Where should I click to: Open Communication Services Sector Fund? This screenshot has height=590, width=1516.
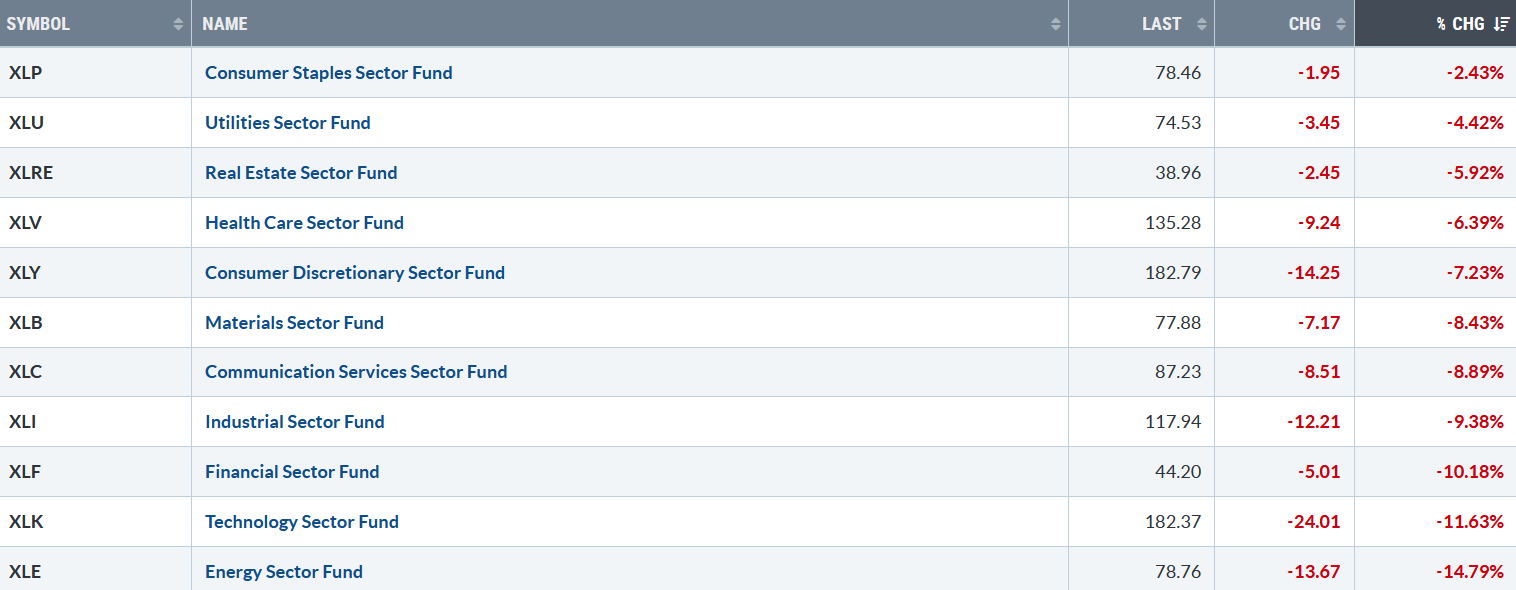click(x=356, y=372)
